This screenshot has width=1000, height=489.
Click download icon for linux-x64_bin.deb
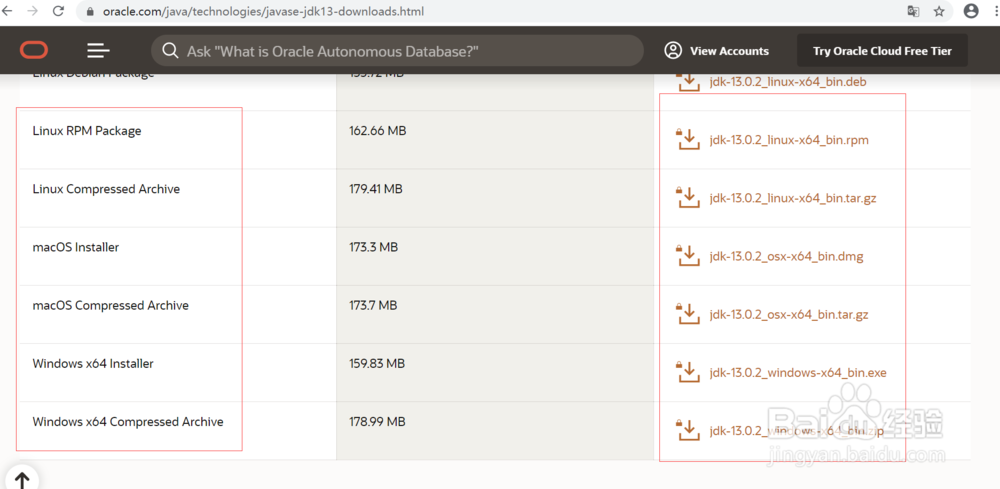[688, 82]
